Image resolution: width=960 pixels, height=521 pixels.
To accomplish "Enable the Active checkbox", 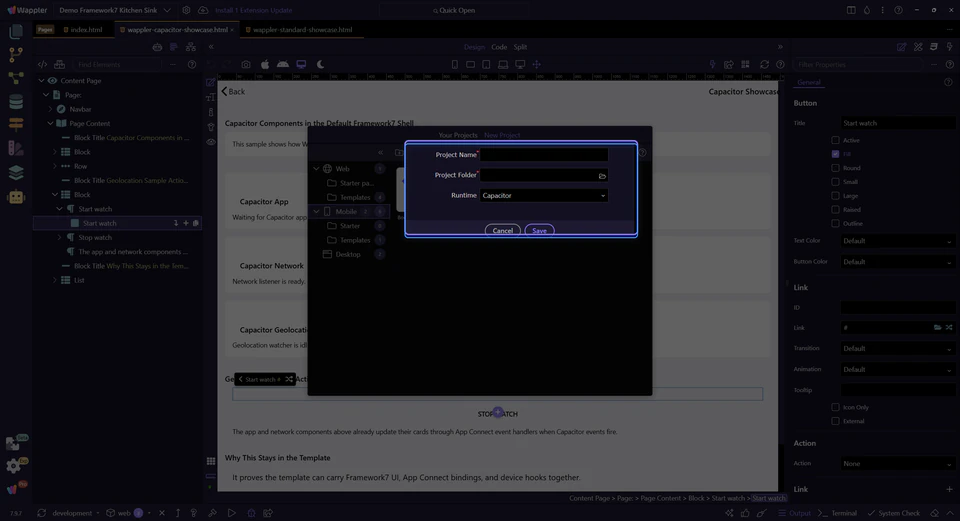I will [x=835, y=140].
